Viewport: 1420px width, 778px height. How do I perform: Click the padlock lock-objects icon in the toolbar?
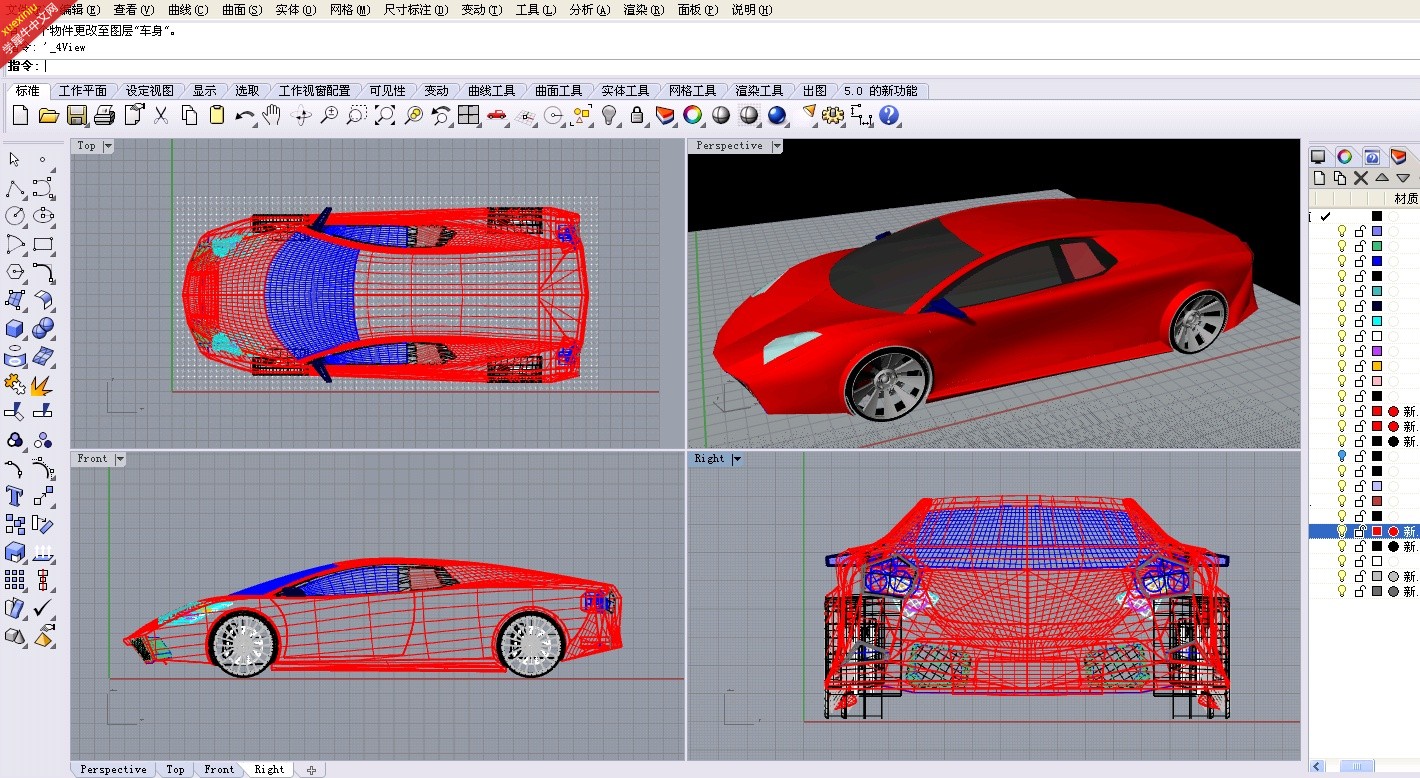click(x=637, y=116)
